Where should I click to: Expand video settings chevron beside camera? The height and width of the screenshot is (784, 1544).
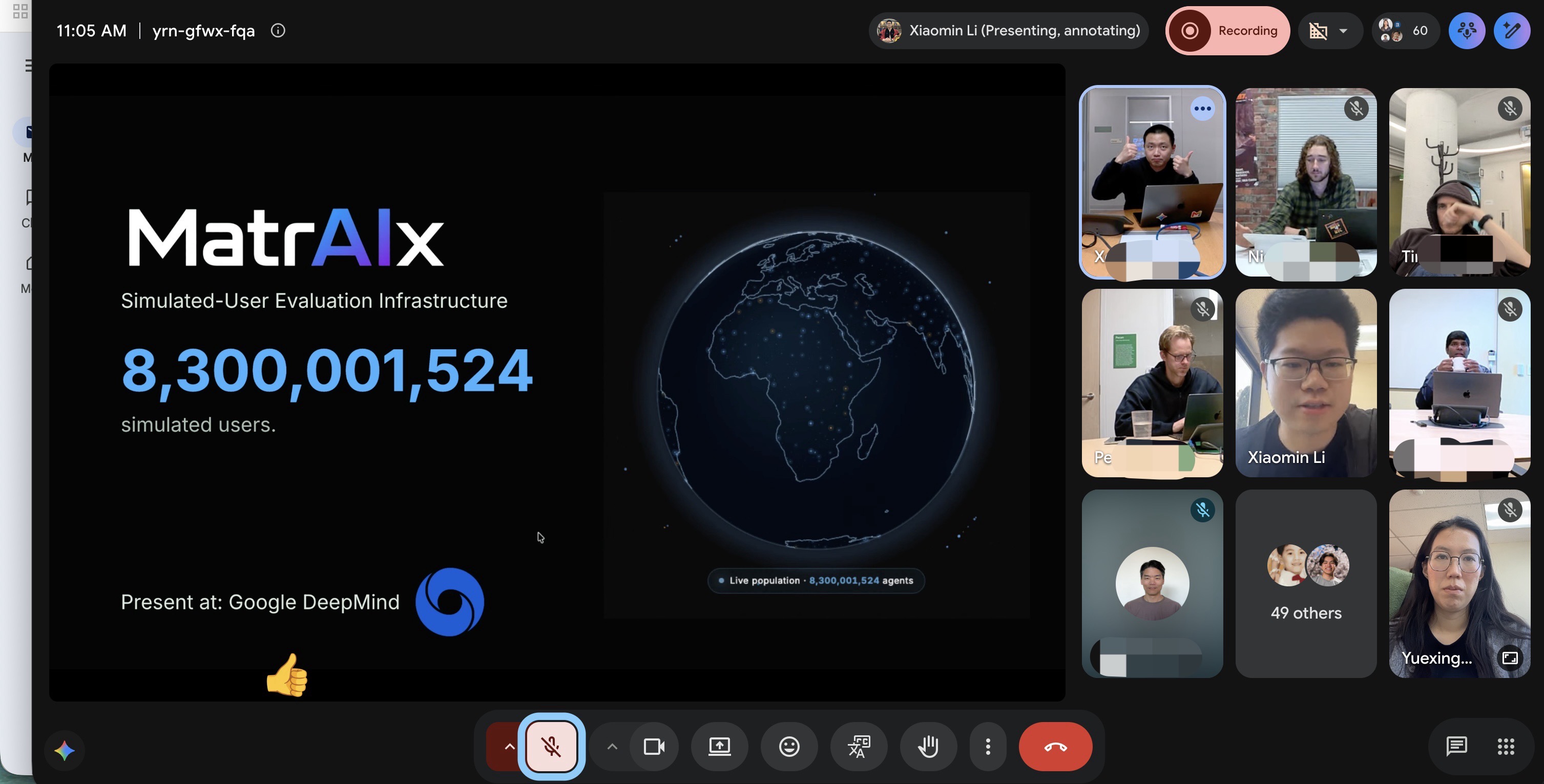pyautogui.click(x=611, y=746)
